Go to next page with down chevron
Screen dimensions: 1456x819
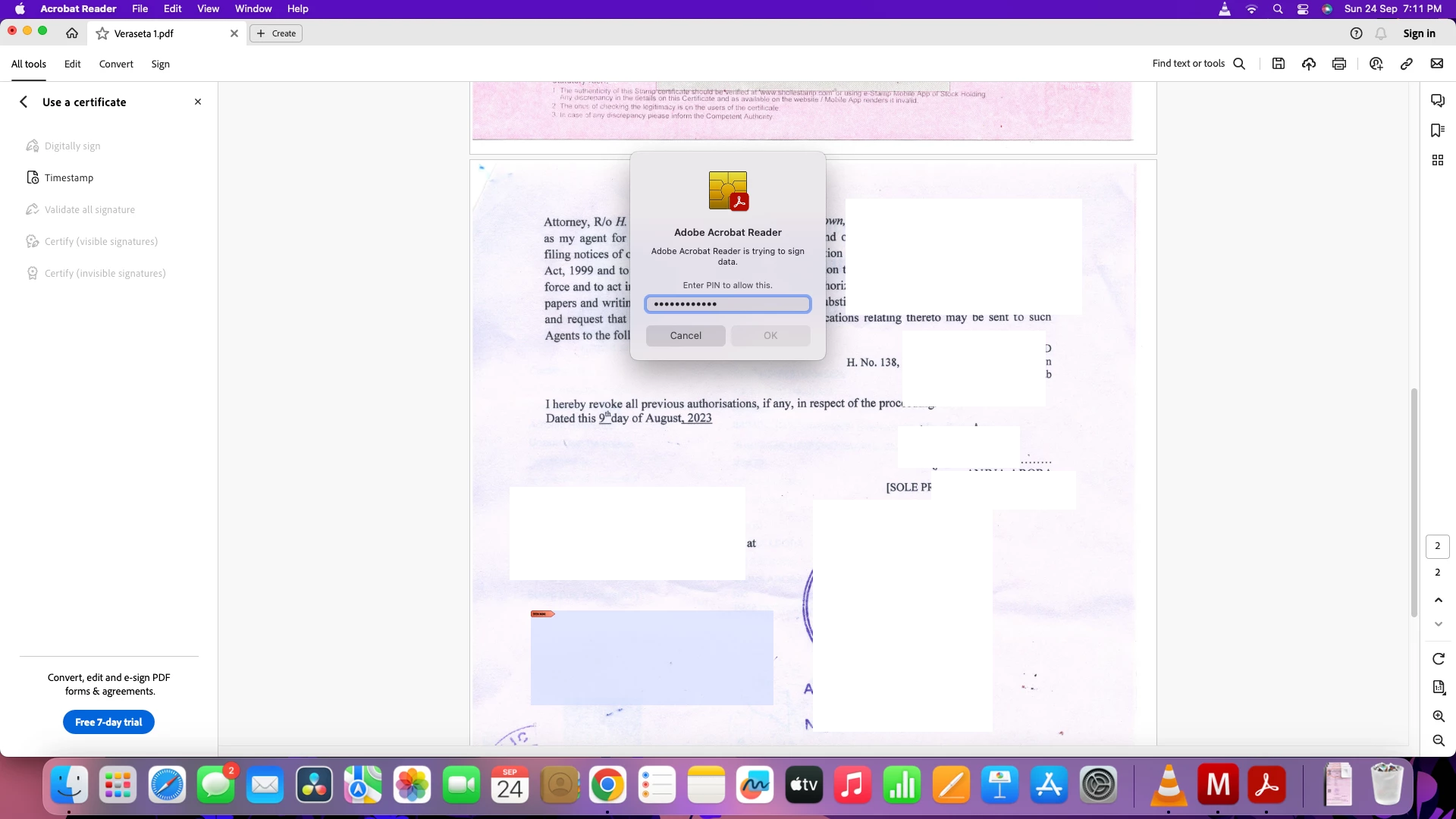[1439, 624]
